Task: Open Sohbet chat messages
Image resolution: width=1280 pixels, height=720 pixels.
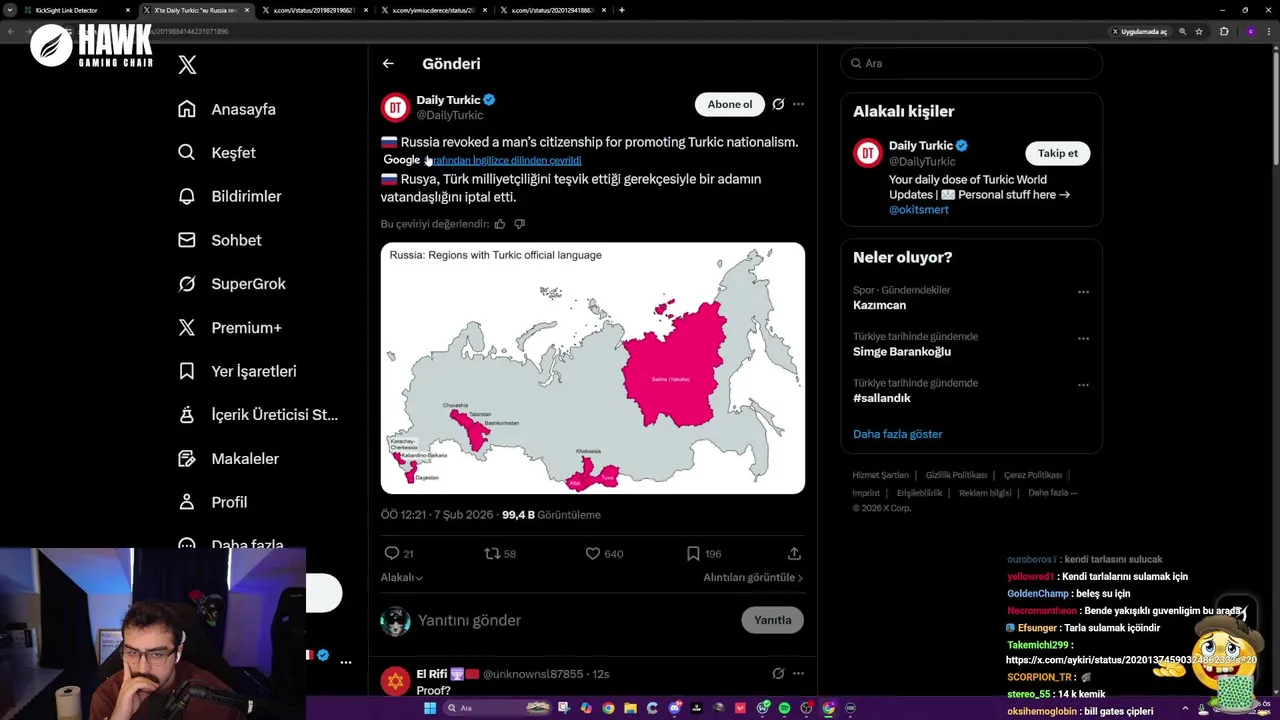Action: click(219, 240)
